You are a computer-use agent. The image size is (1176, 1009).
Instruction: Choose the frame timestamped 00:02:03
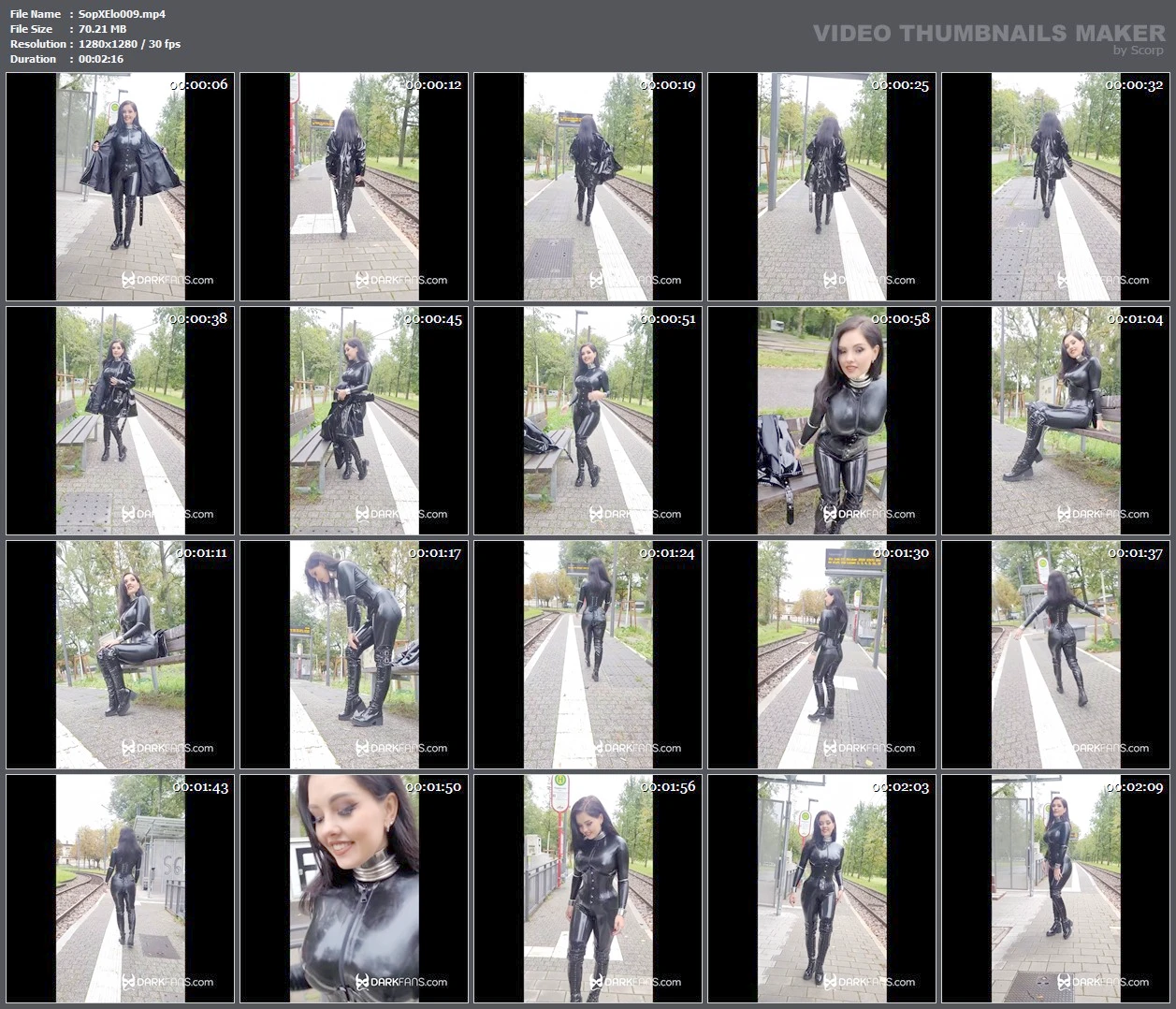(x=821, y=888)
